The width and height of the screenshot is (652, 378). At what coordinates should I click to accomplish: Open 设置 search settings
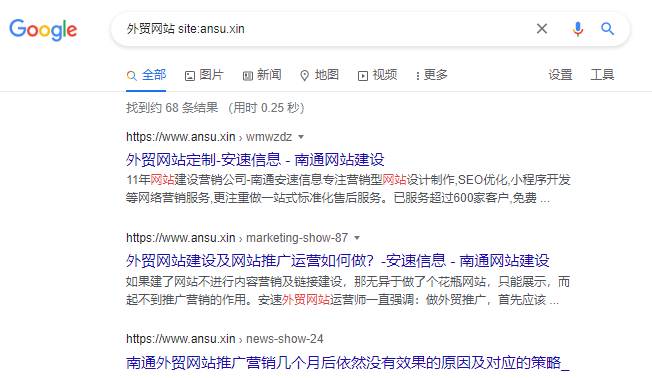click(x=560, y=75)
